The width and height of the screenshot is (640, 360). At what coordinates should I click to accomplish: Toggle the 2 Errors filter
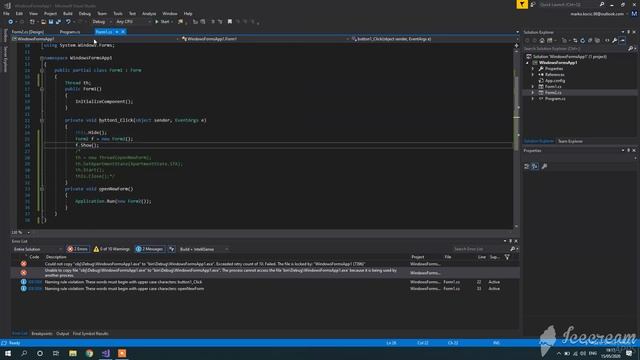(78, 249)
